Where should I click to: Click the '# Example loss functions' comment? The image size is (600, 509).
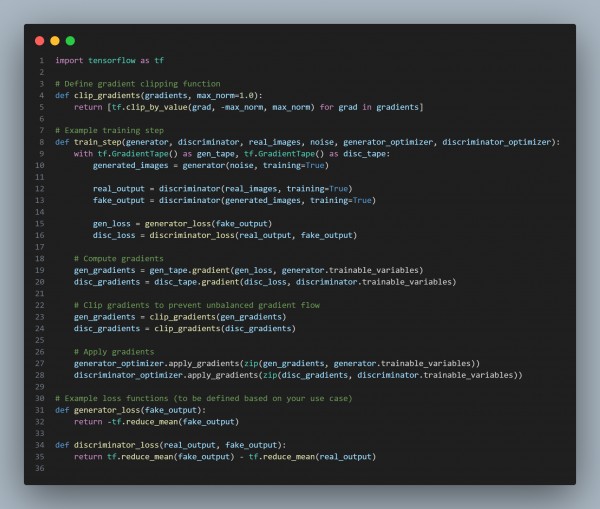(x=204, y=398)
